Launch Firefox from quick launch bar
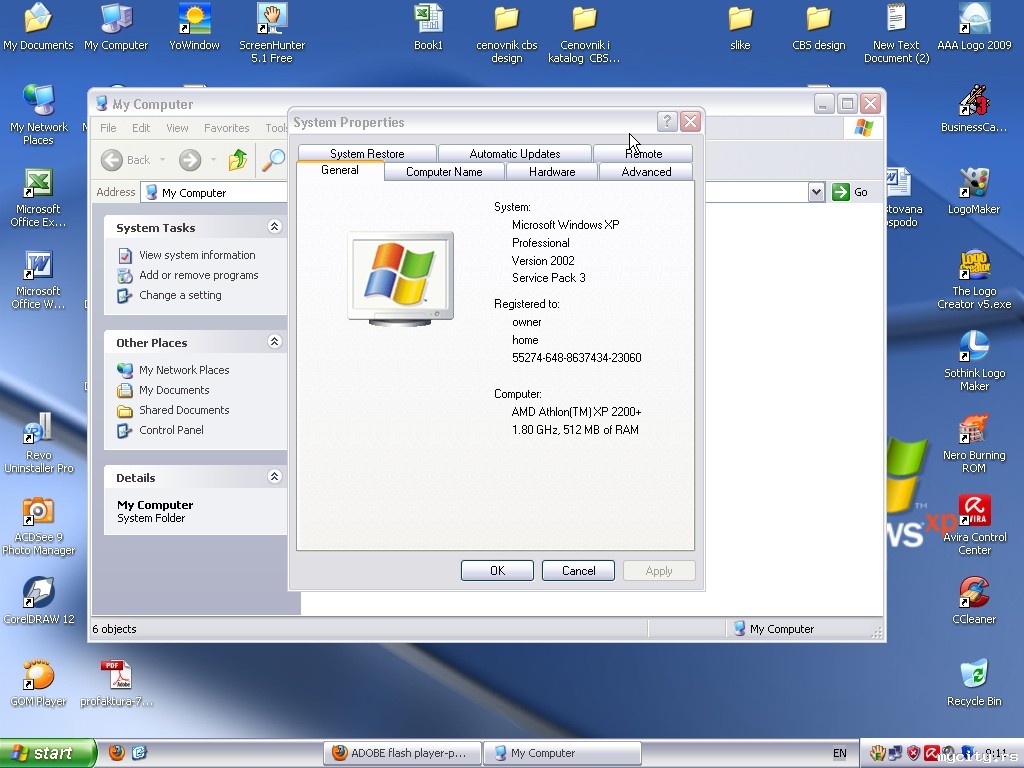The height and width of the screenshot is (768, 1024). tap(117, 753)
